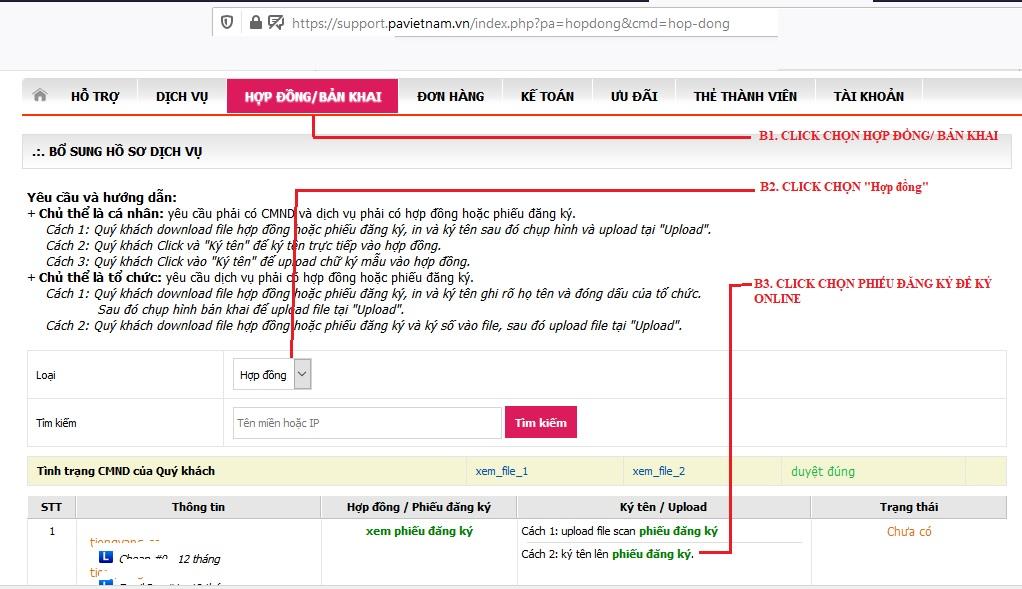
Task: Click the permissions icon in address bar
Action: [276, 23]
